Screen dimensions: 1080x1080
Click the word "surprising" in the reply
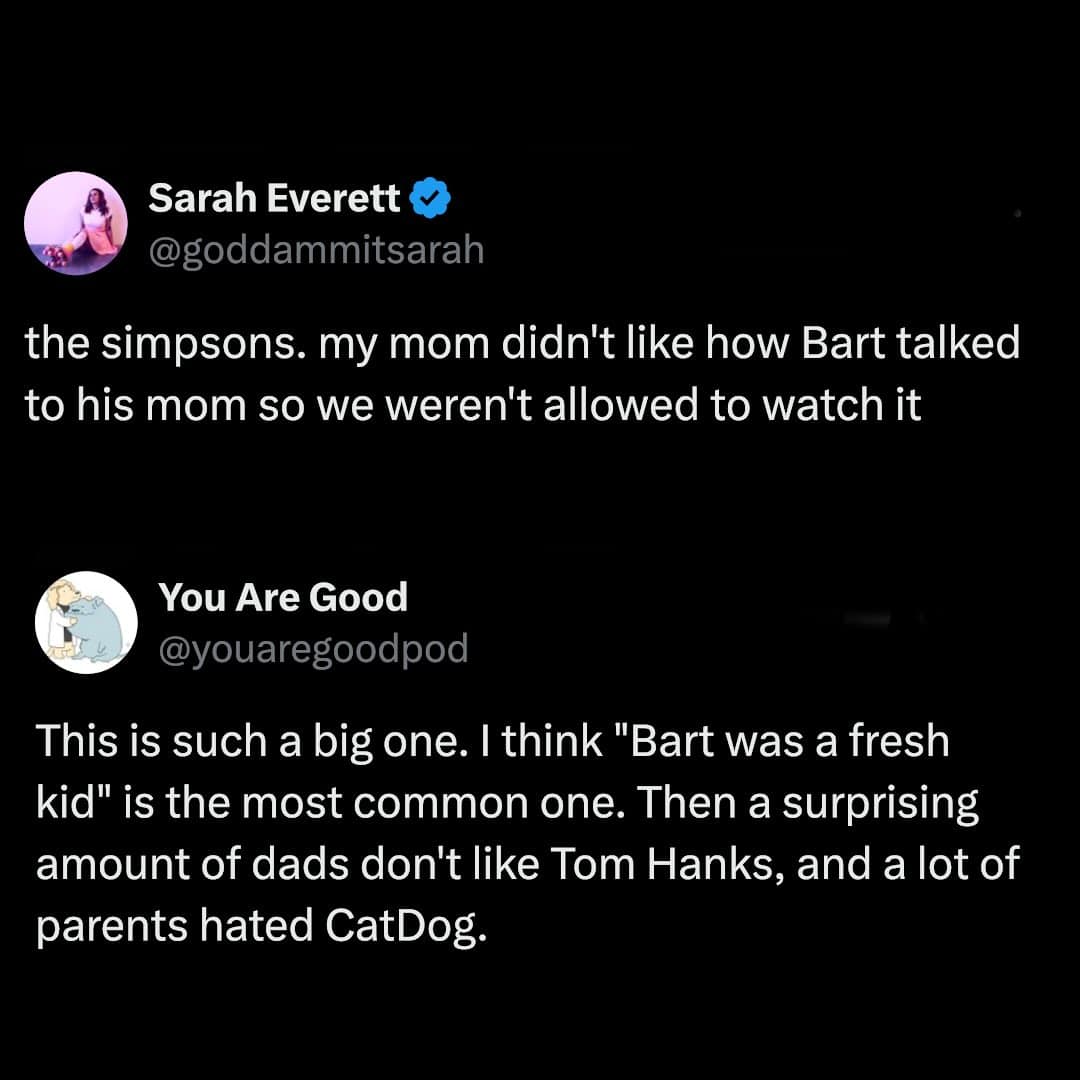click(879, 803)
